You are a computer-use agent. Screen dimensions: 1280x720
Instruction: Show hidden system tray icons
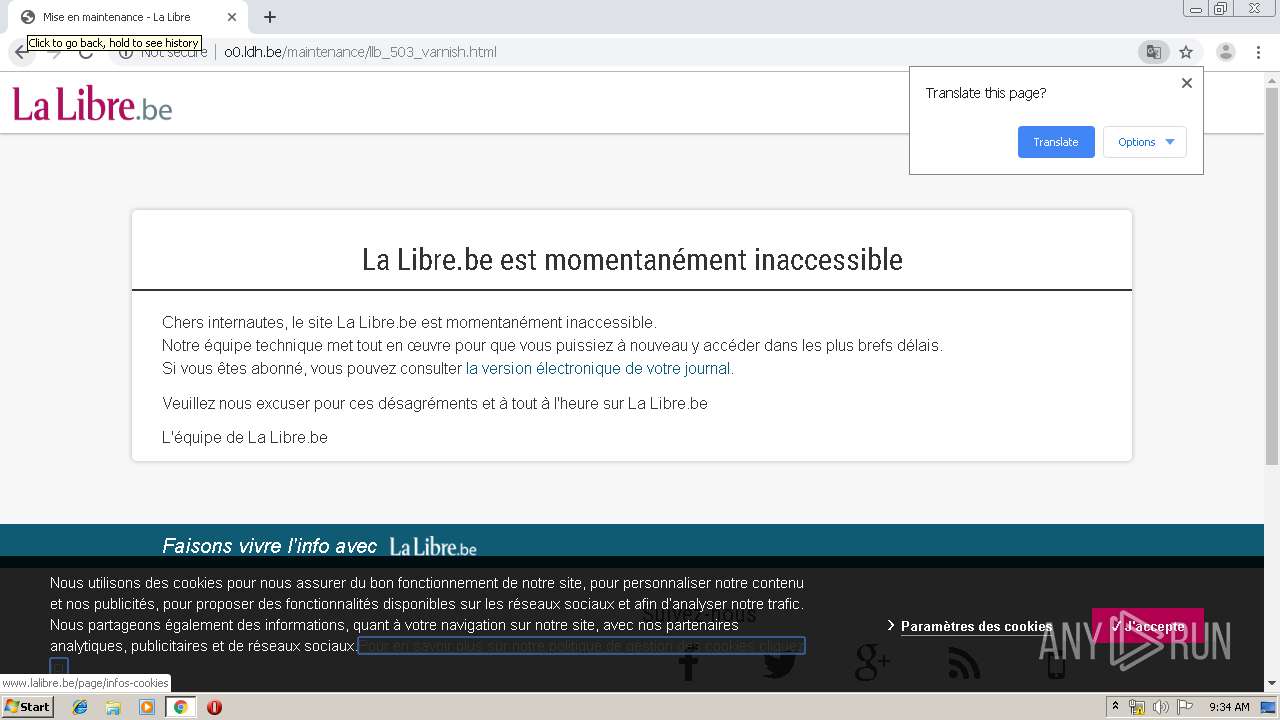[1116, 707]
